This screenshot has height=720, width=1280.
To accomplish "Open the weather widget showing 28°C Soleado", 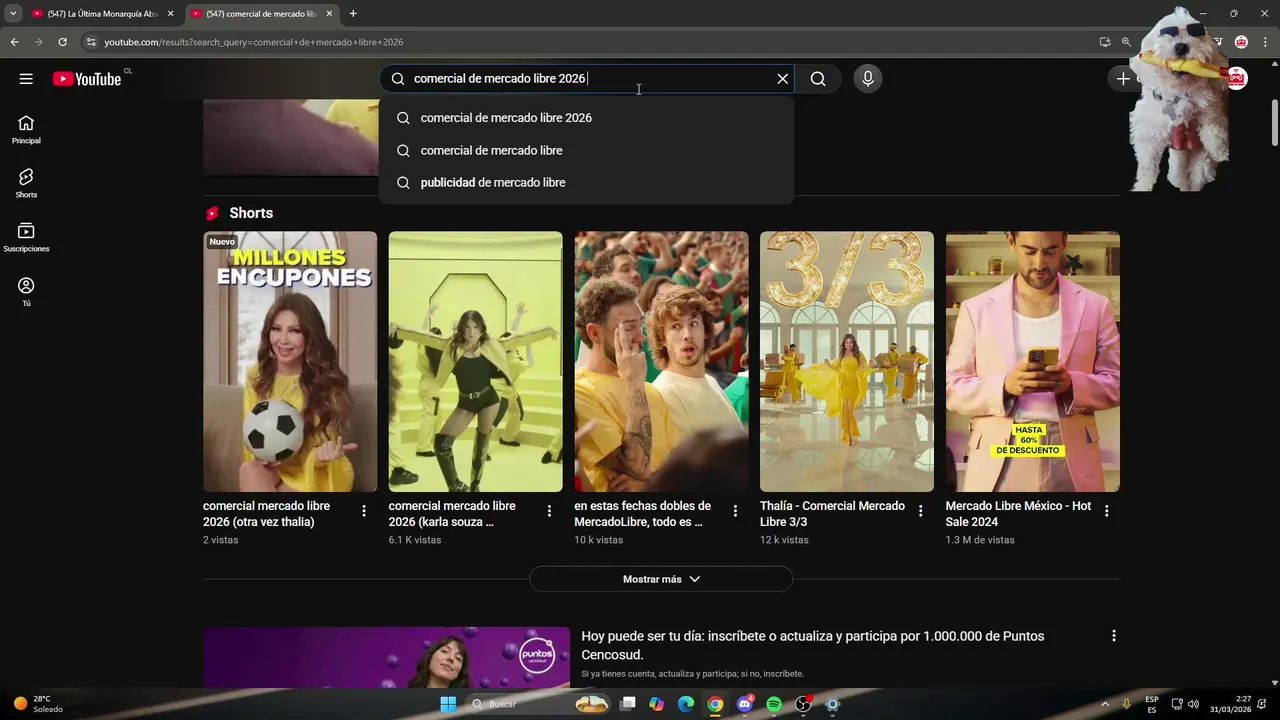I will [x=38, y=704].
